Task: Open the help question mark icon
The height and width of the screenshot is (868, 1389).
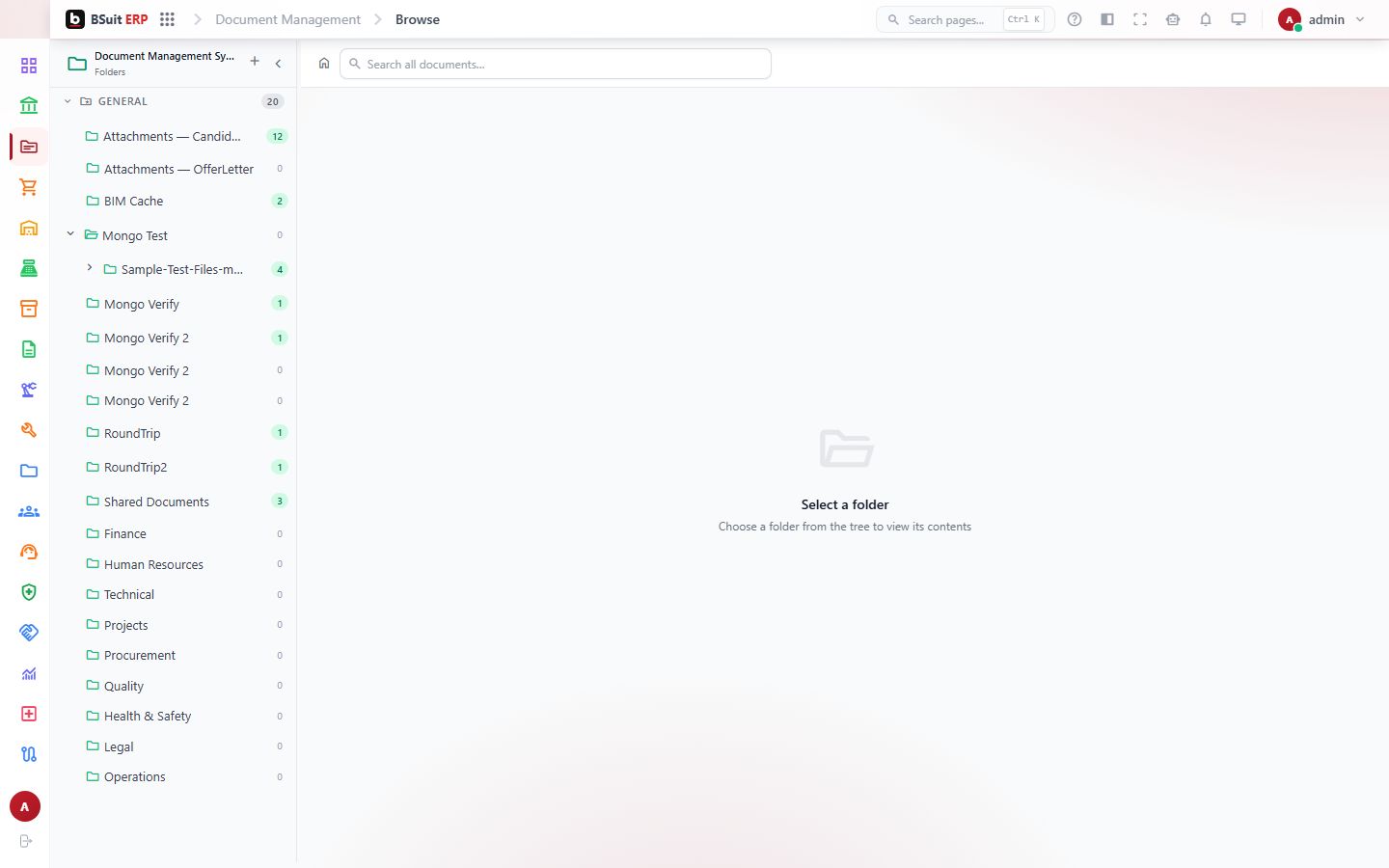Action: [1075, 19]
